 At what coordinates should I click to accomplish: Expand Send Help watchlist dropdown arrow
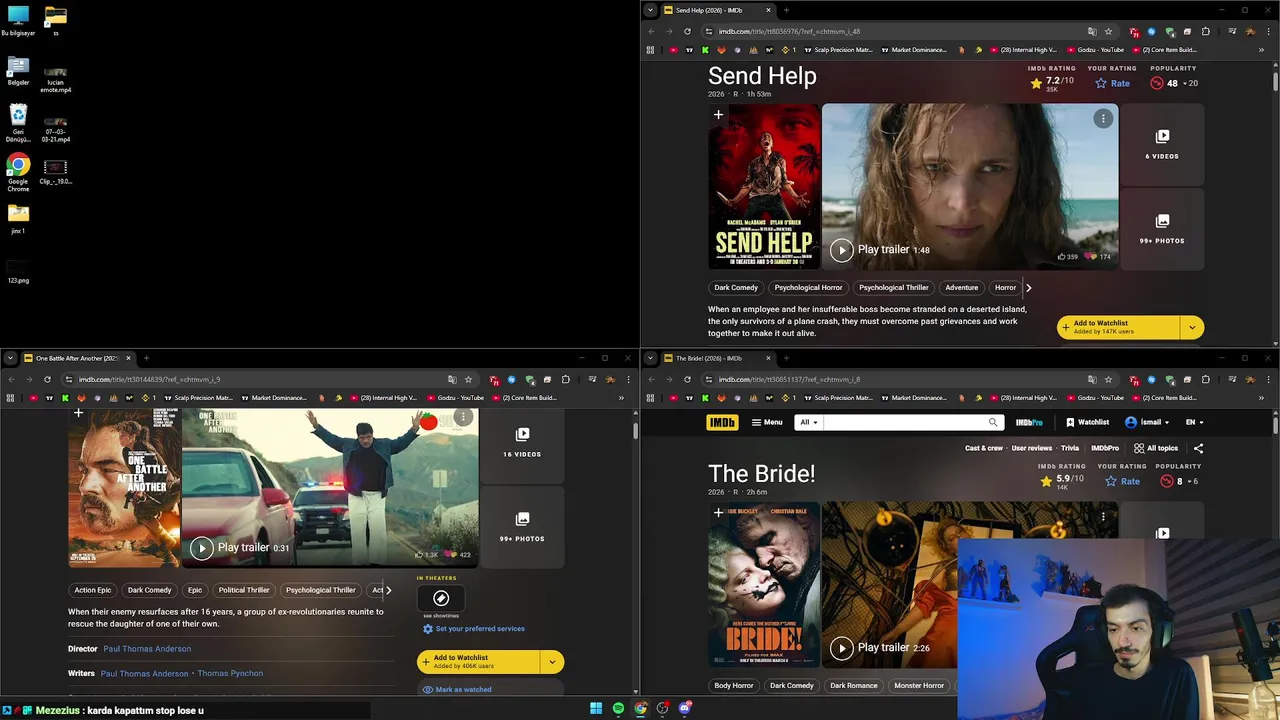coord(1192,327)
